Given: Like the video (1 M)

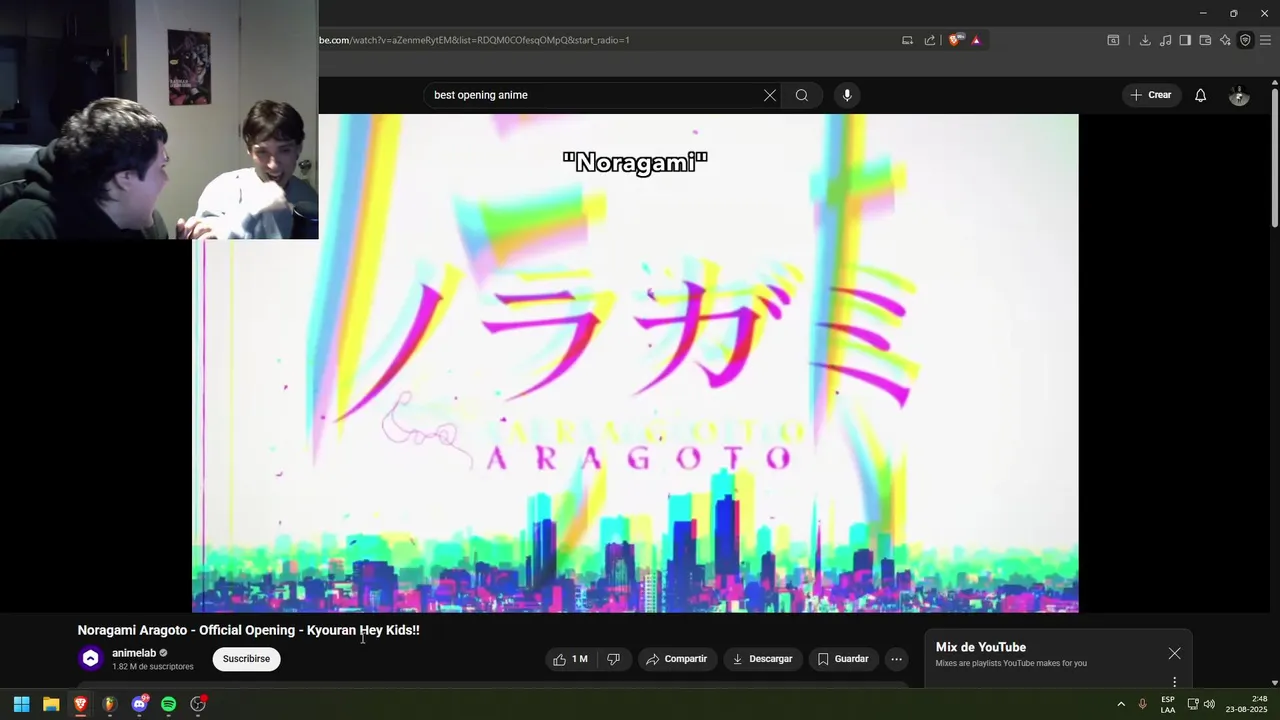Looking at the screenshot, I should pos(569,659).
